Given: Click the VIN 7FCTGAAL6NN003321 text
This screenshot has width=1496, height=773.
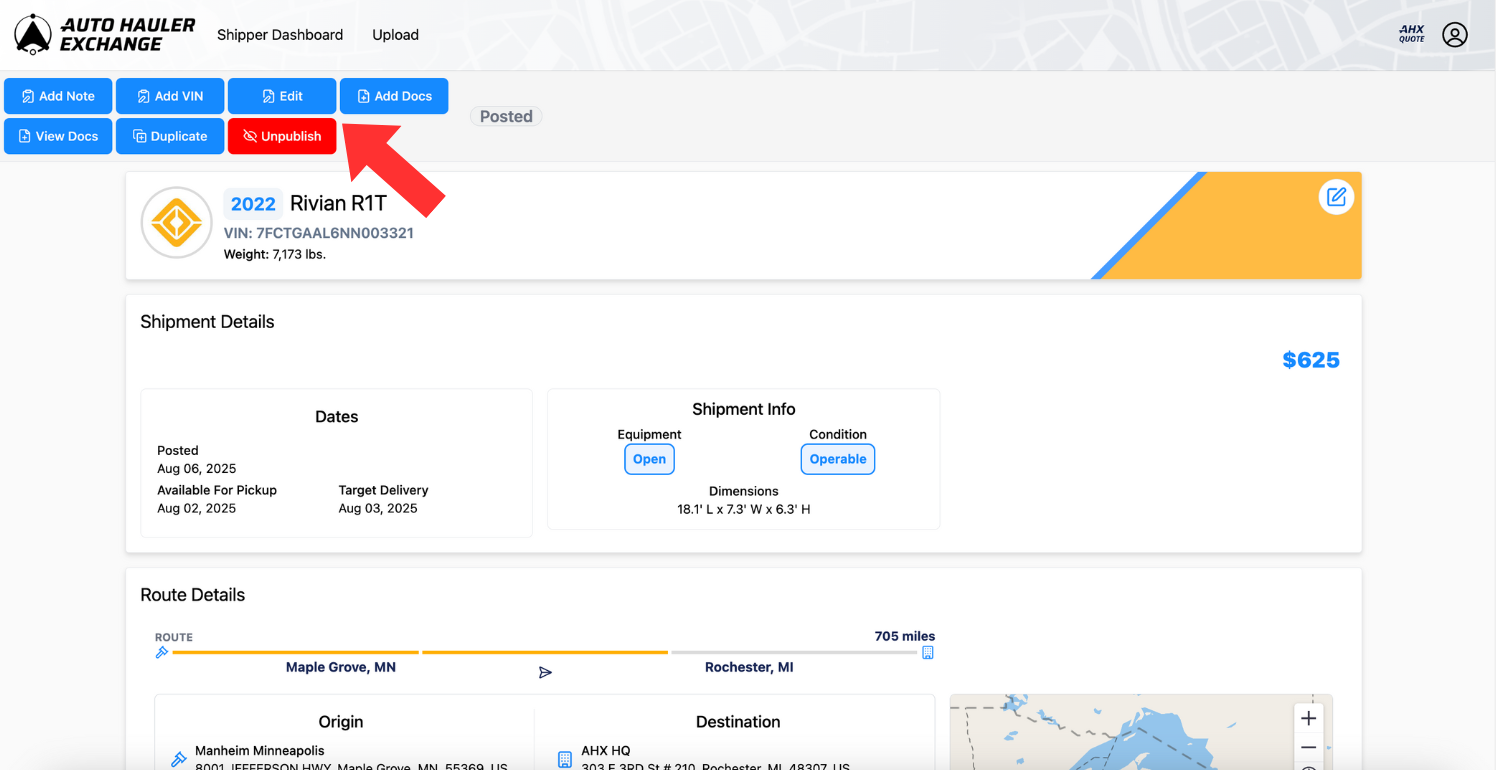Looking at the screenshot, I should point(319,233).
